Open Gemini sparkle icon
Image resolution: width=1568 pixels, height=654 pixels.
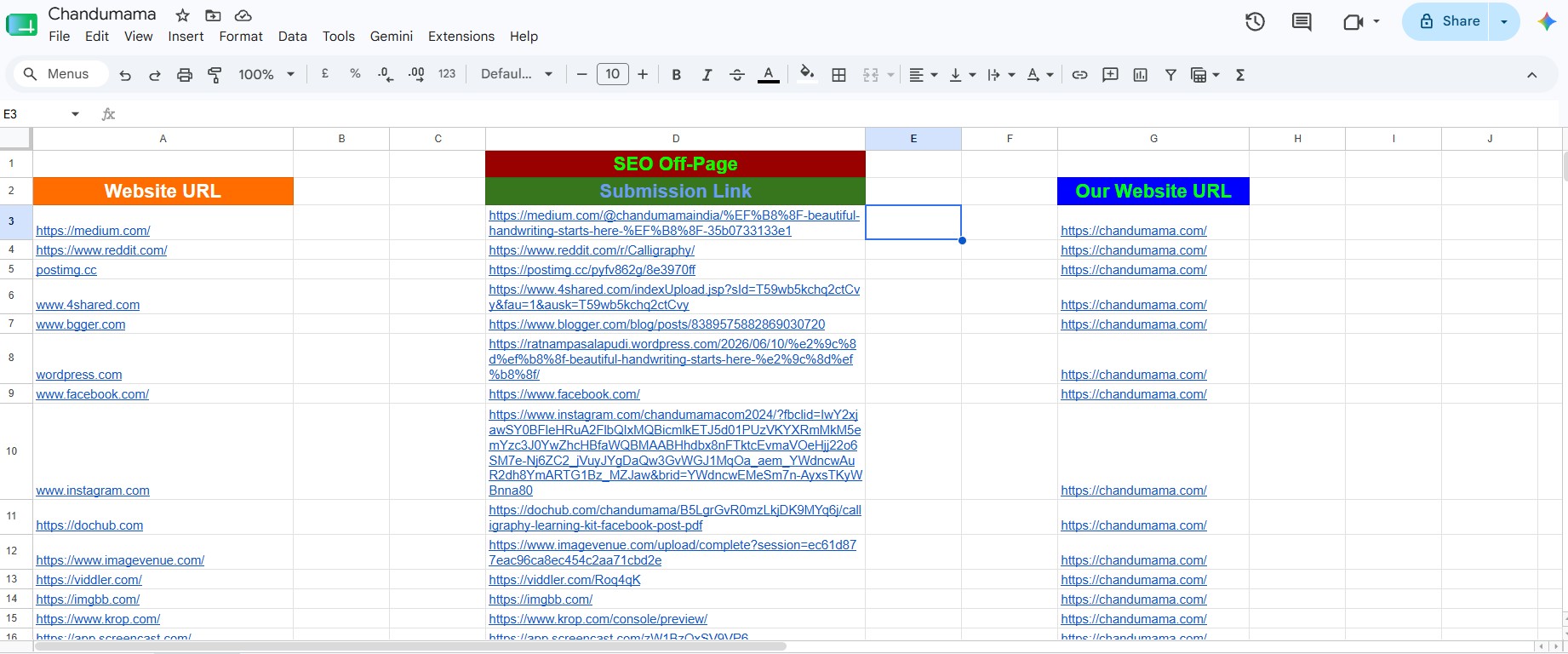1547,22
